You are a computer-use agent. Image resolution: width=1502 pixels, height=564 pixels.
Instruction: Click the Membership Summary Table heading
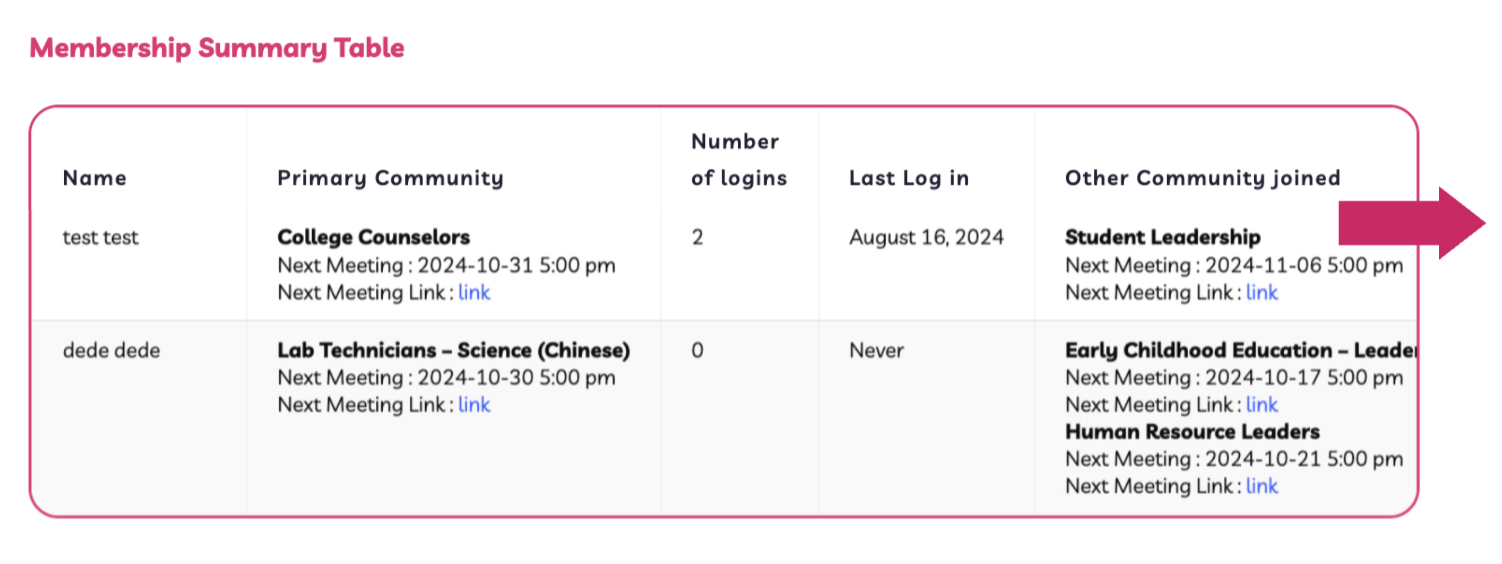[217, 48]
